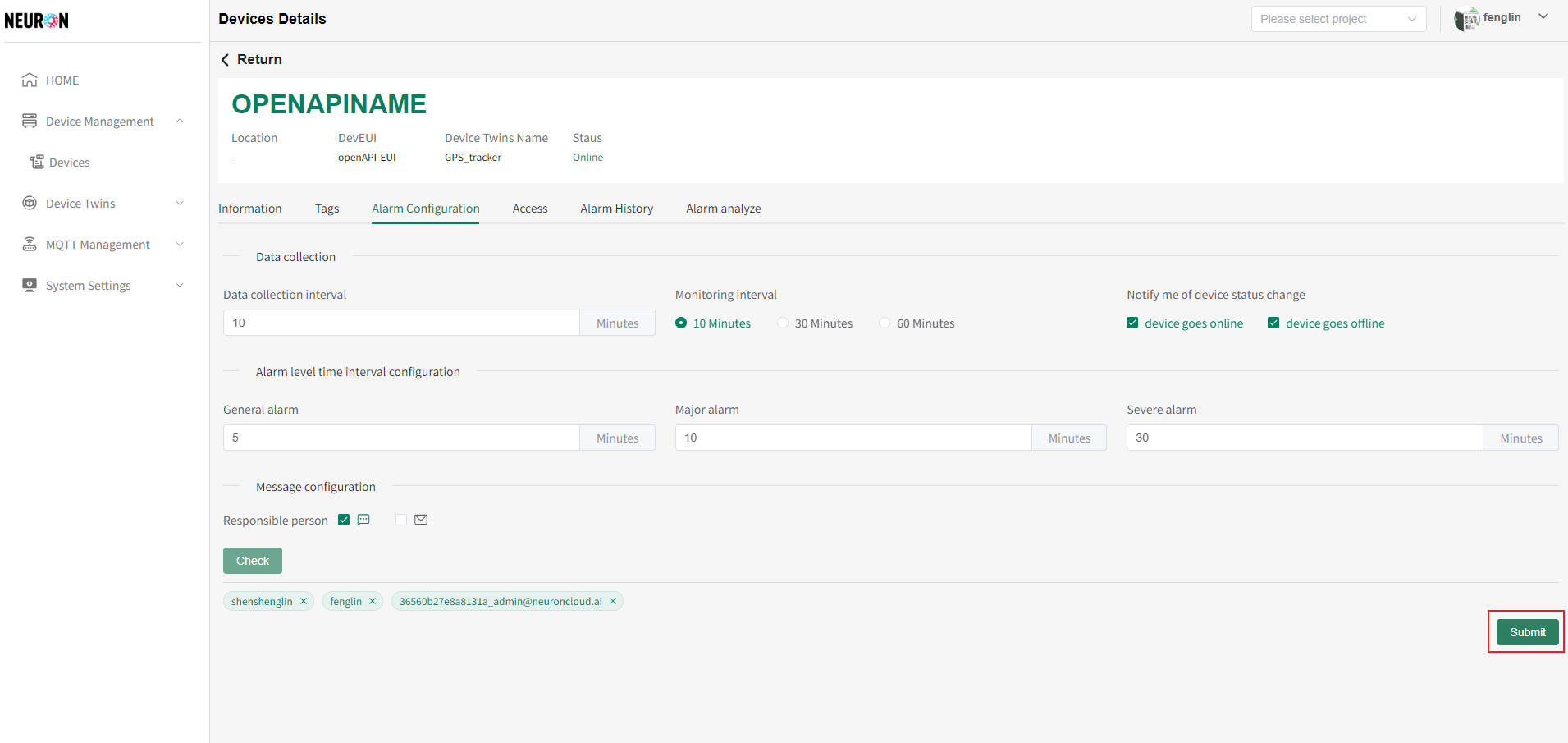Open the Alarm analyze tab
1568x743 pixels.
coord(724,209)
